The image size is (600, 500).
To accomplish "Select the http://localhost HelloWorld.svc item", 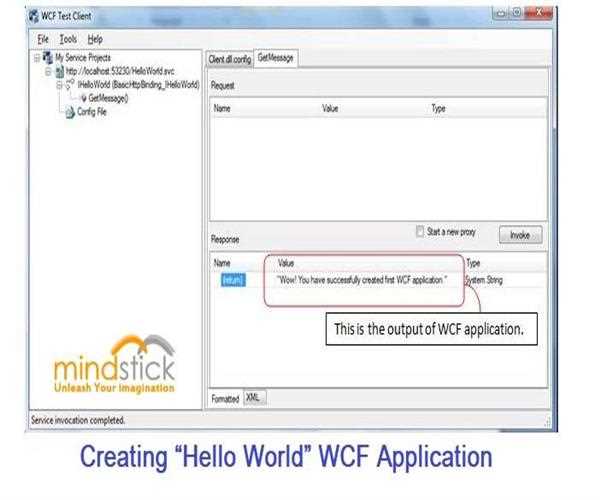I will [120, 71].
